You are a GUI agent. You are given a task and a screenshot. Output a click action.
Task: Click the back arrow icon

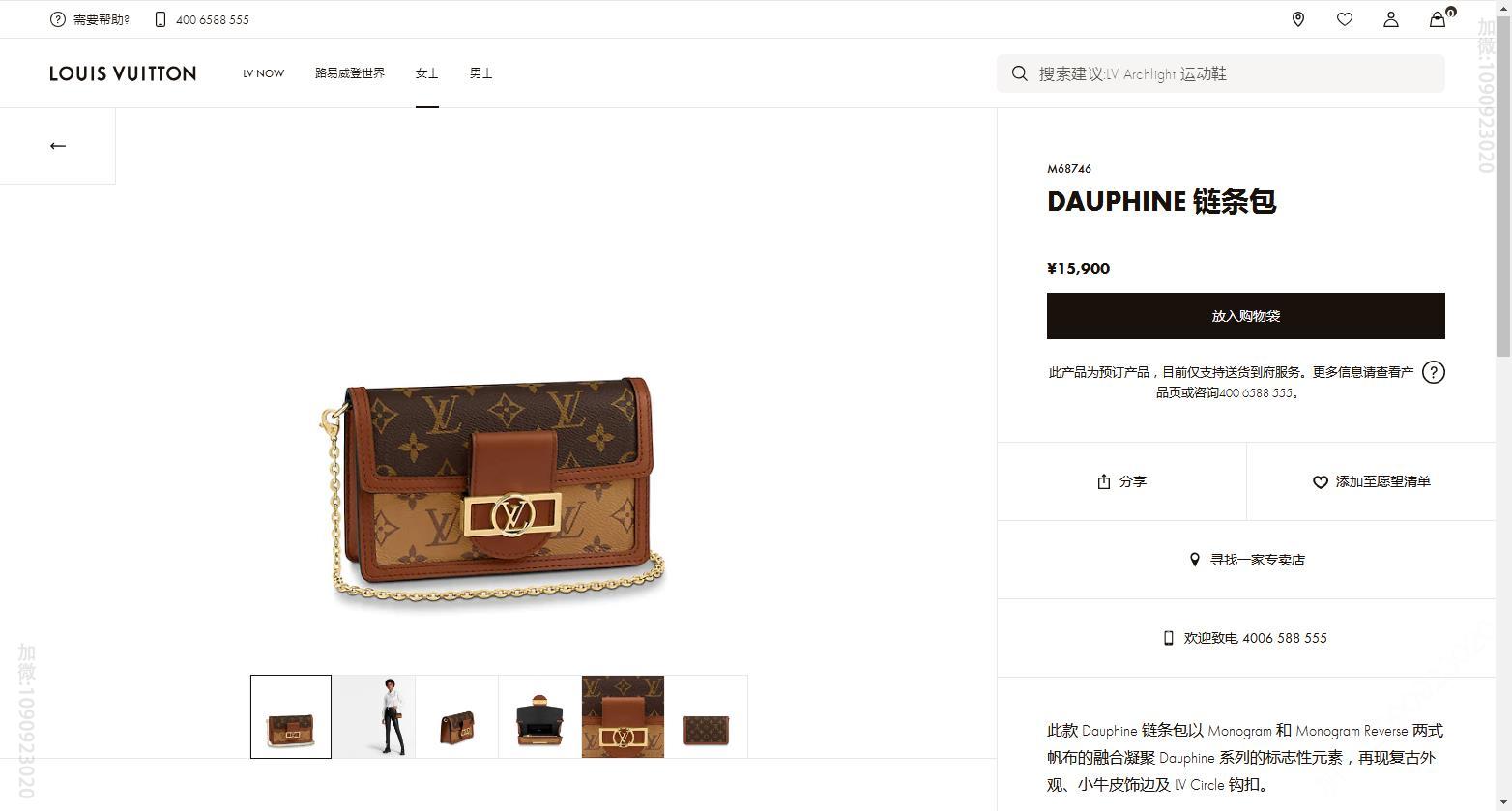[58, 146]
